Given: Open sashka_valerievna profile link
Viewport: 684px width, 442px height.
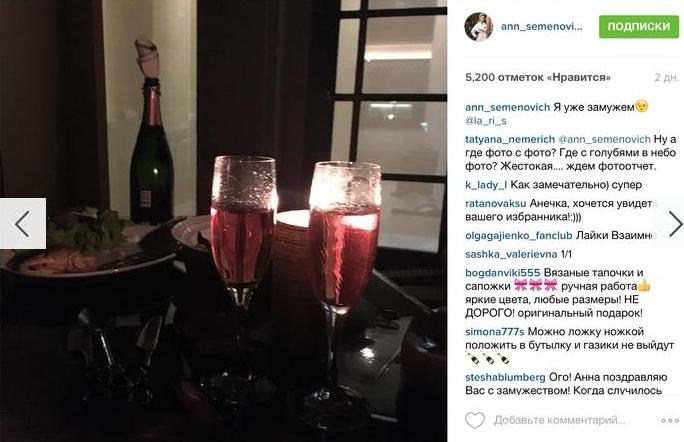Looking at the screenshot, I should [511, 254].
